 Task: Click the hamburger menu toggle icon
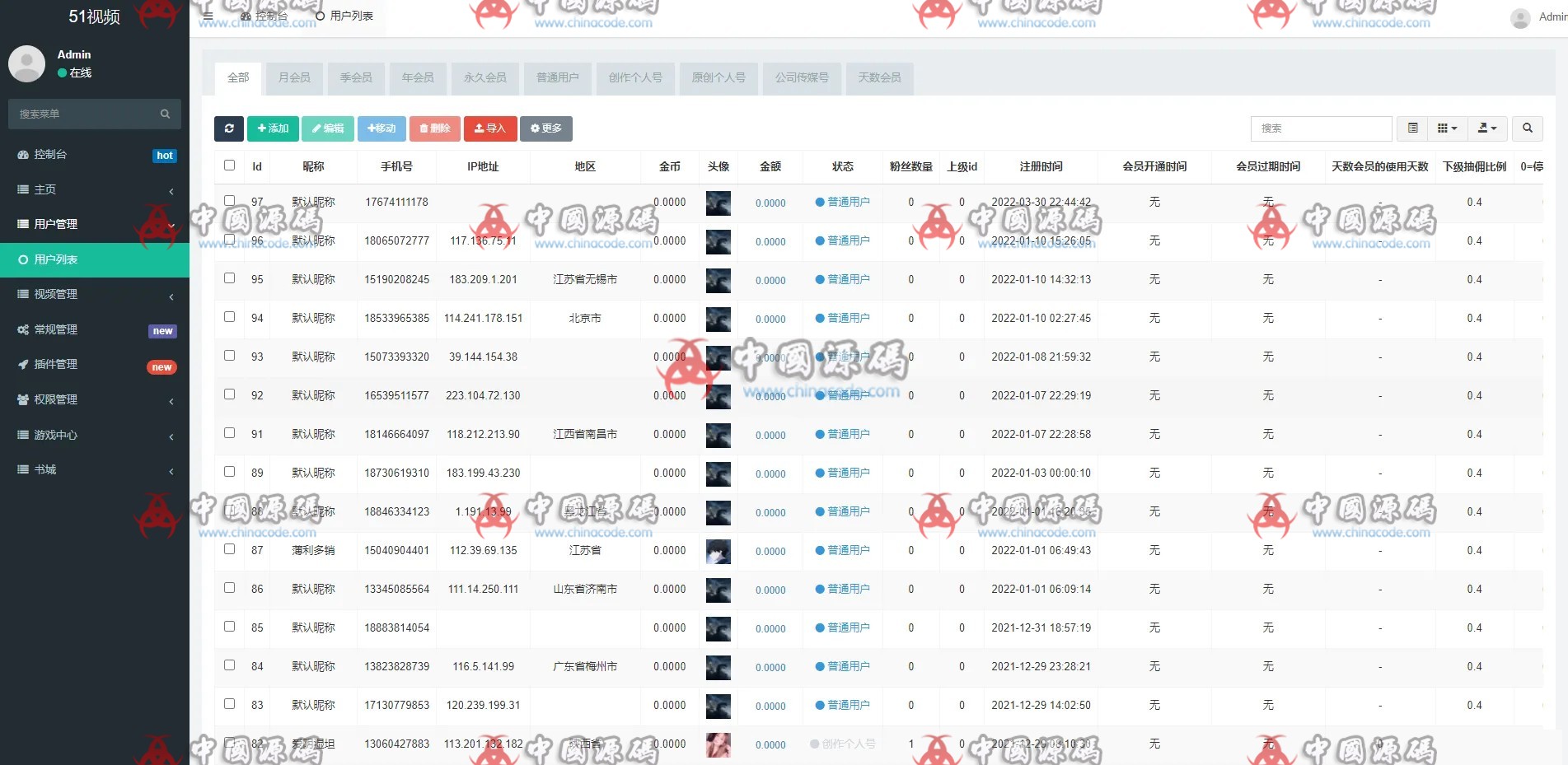pos(208,16)
